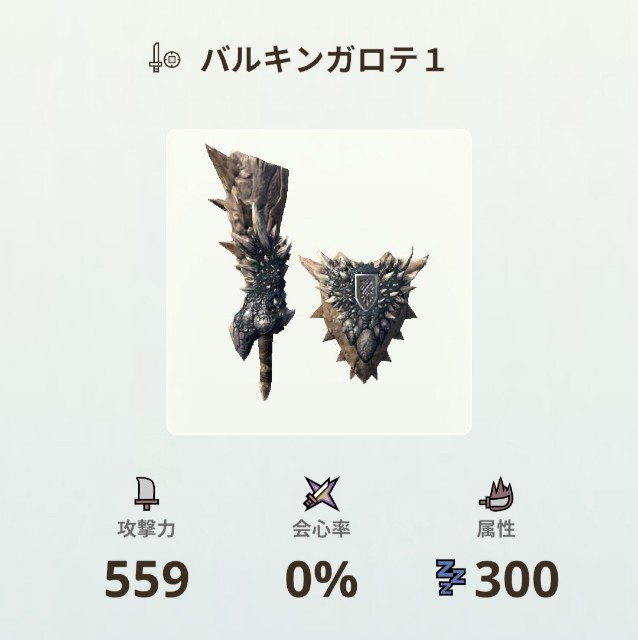Click the sword and shield weapon type icon

(165, 58)
